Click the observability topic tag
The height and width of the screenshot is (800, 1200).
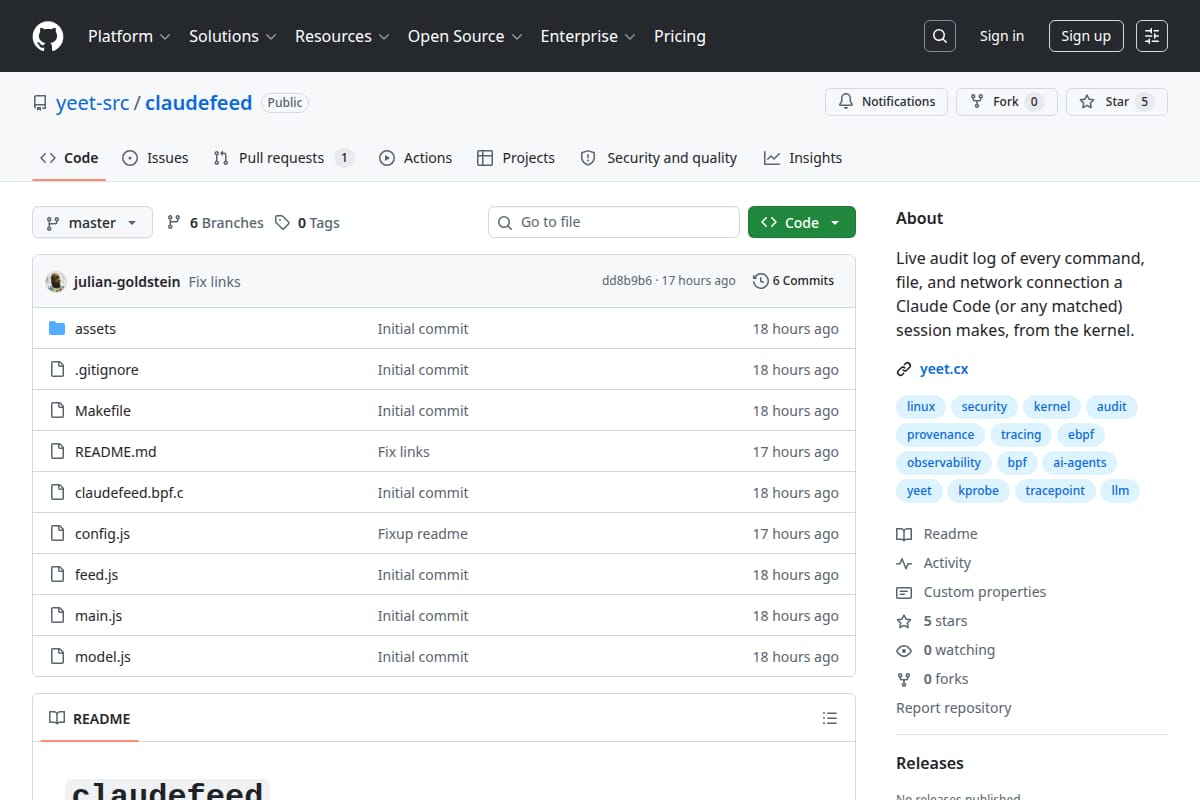point(944,462)
